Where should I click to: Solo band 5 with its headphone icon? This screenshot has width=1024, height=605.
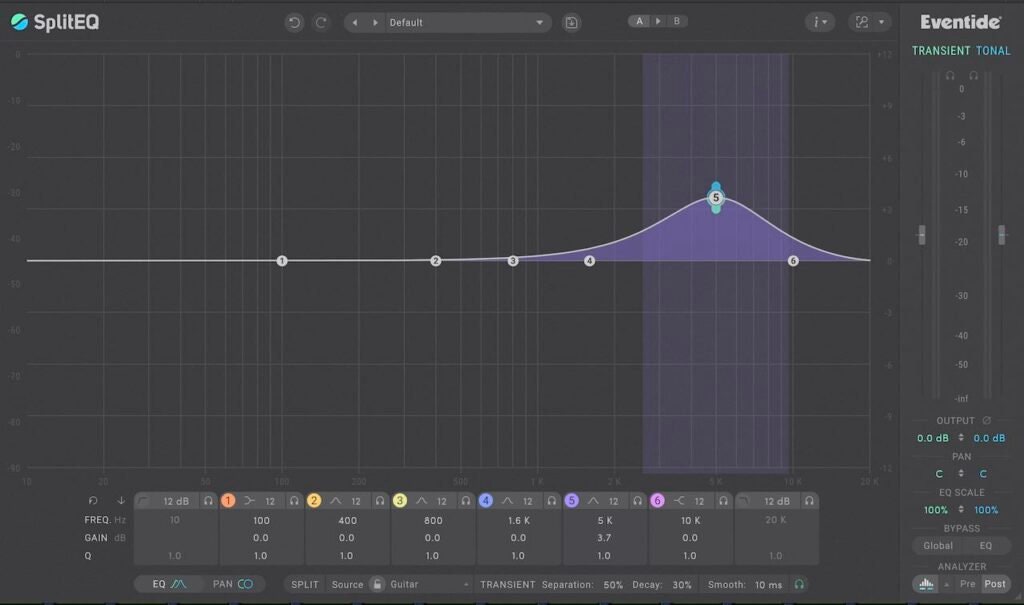point(637,500)
